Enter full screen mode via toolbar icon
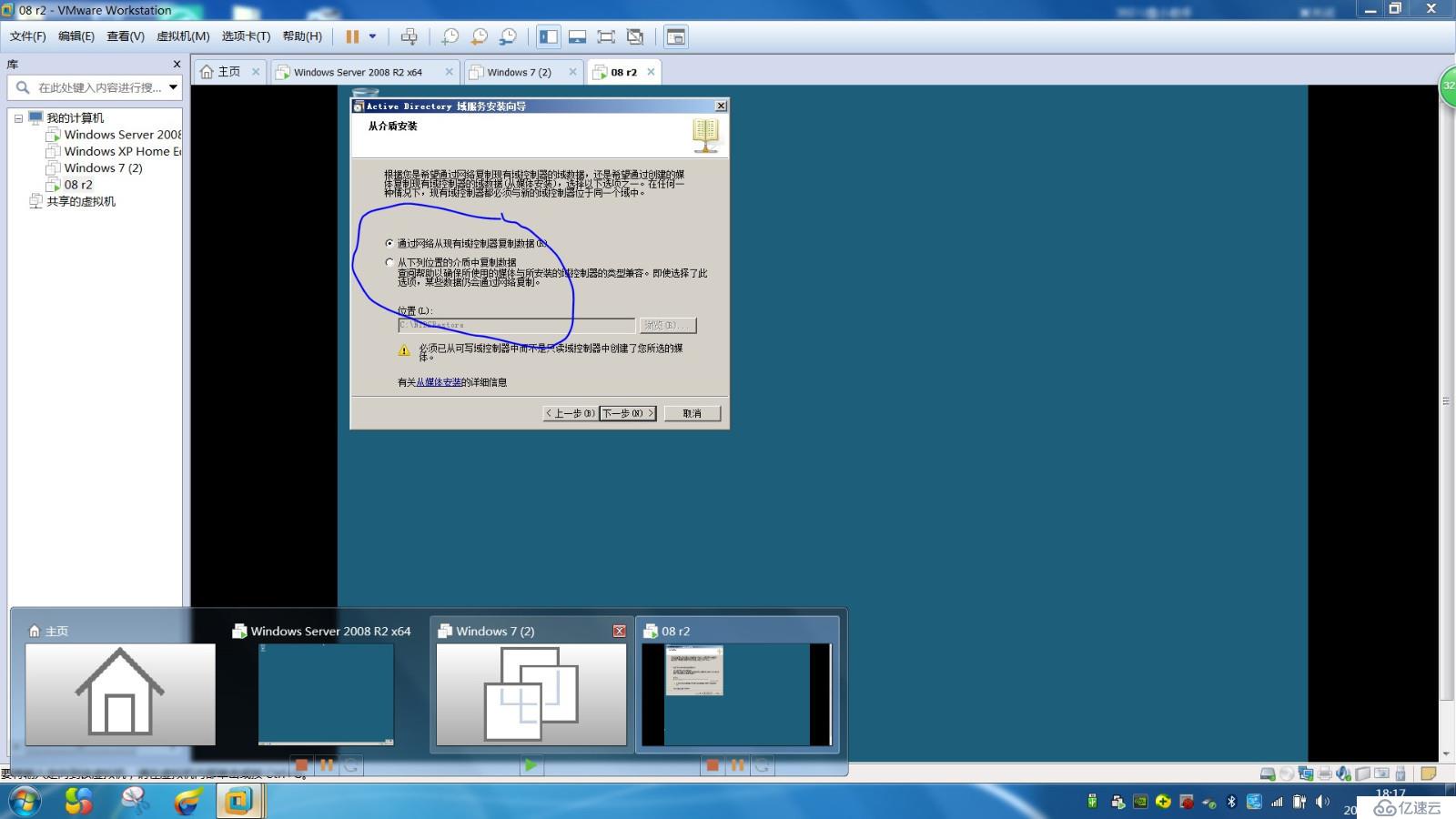This screenshot has width=1456, height=819. pos(606,36)
